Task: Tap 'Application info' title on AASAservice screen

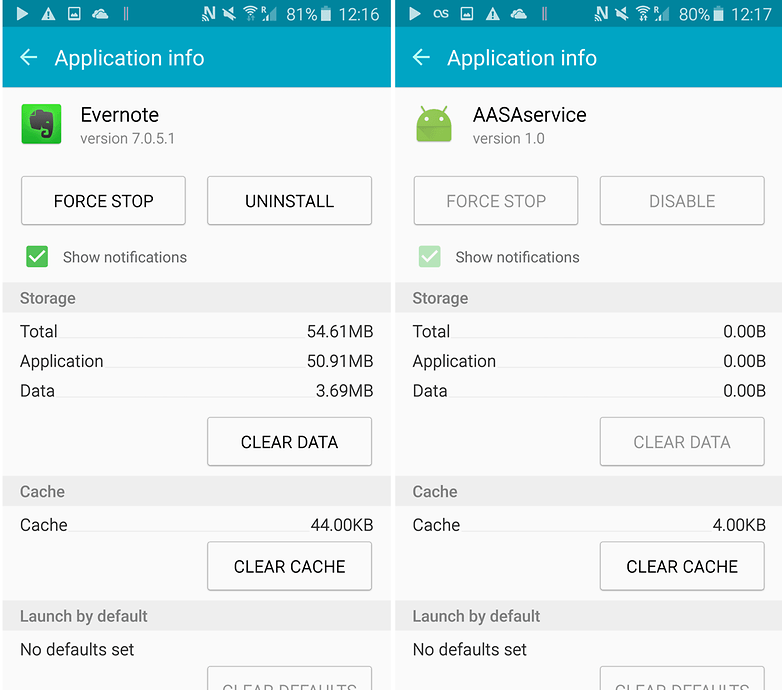Action: click(522, 58)
